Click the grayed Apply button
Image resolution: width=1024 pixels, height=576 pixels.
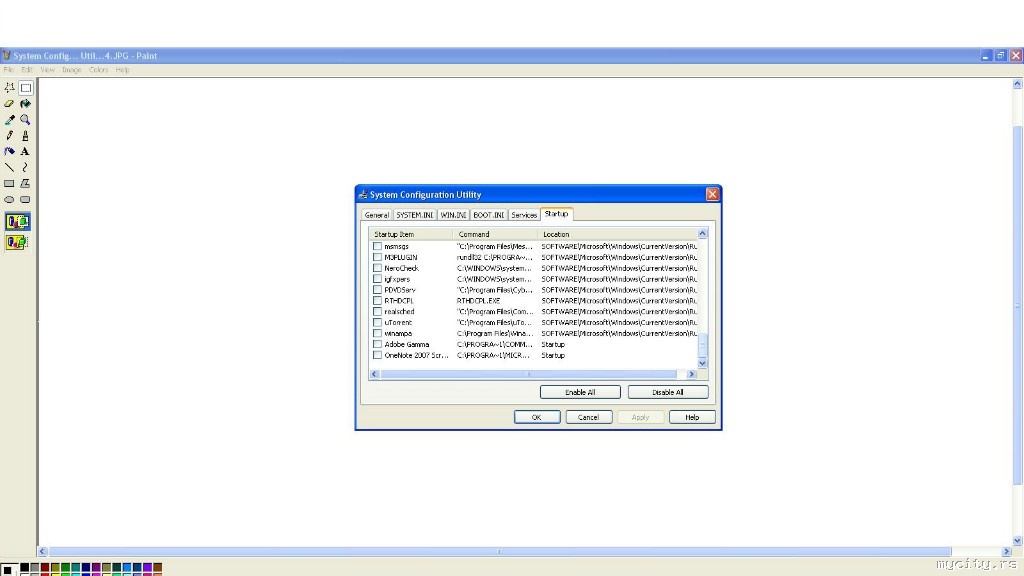(x=640, y=417)
